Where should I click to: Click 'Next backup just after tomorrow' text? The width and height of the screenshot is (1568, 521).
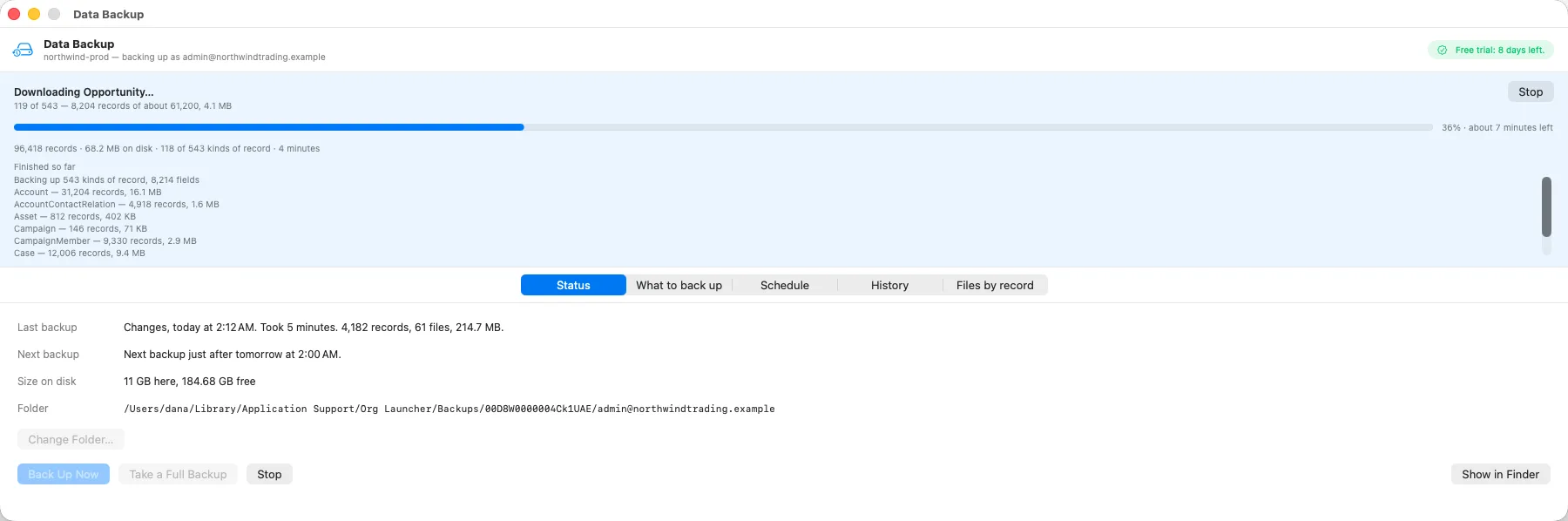(233, 355)
